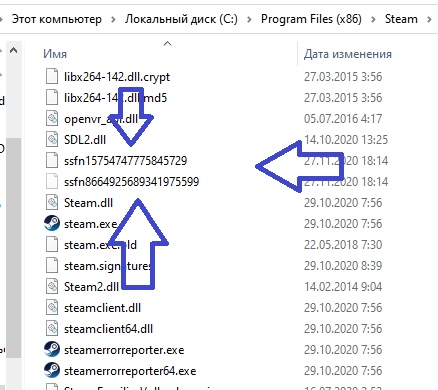Select the libx264-142.dll.crypt file icon
The width and height of the screenshot is (438, 390).
coord(52,77)
